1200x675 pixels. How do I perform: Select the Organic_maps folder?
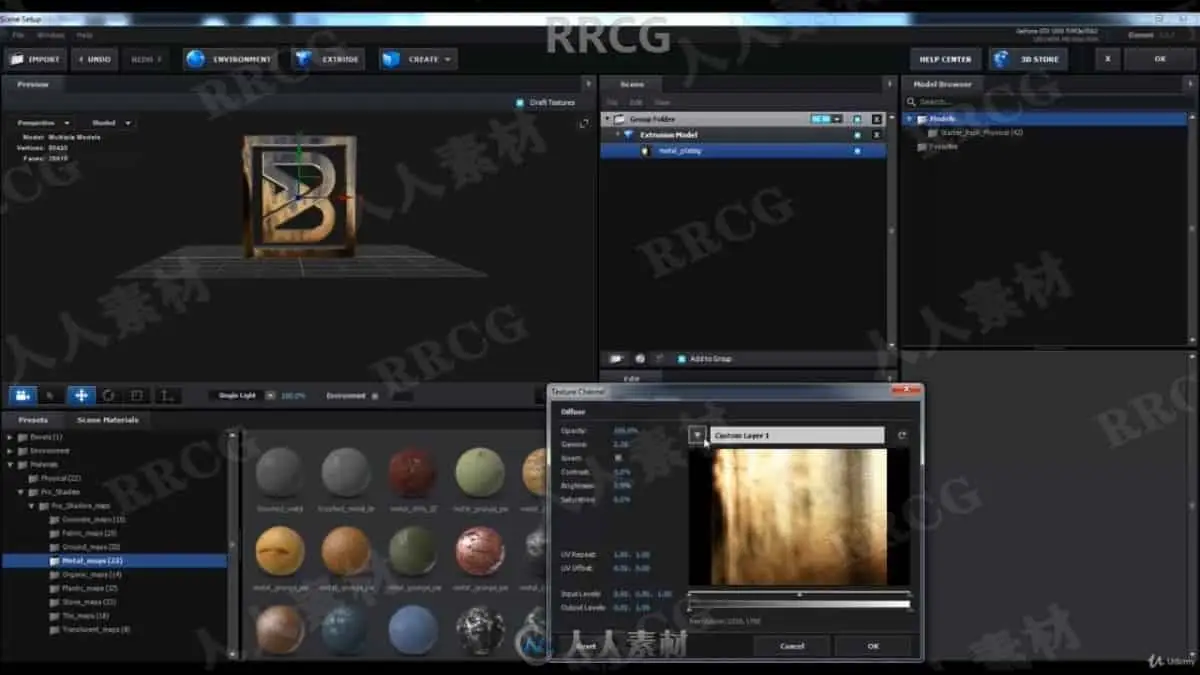coord(92,575)
